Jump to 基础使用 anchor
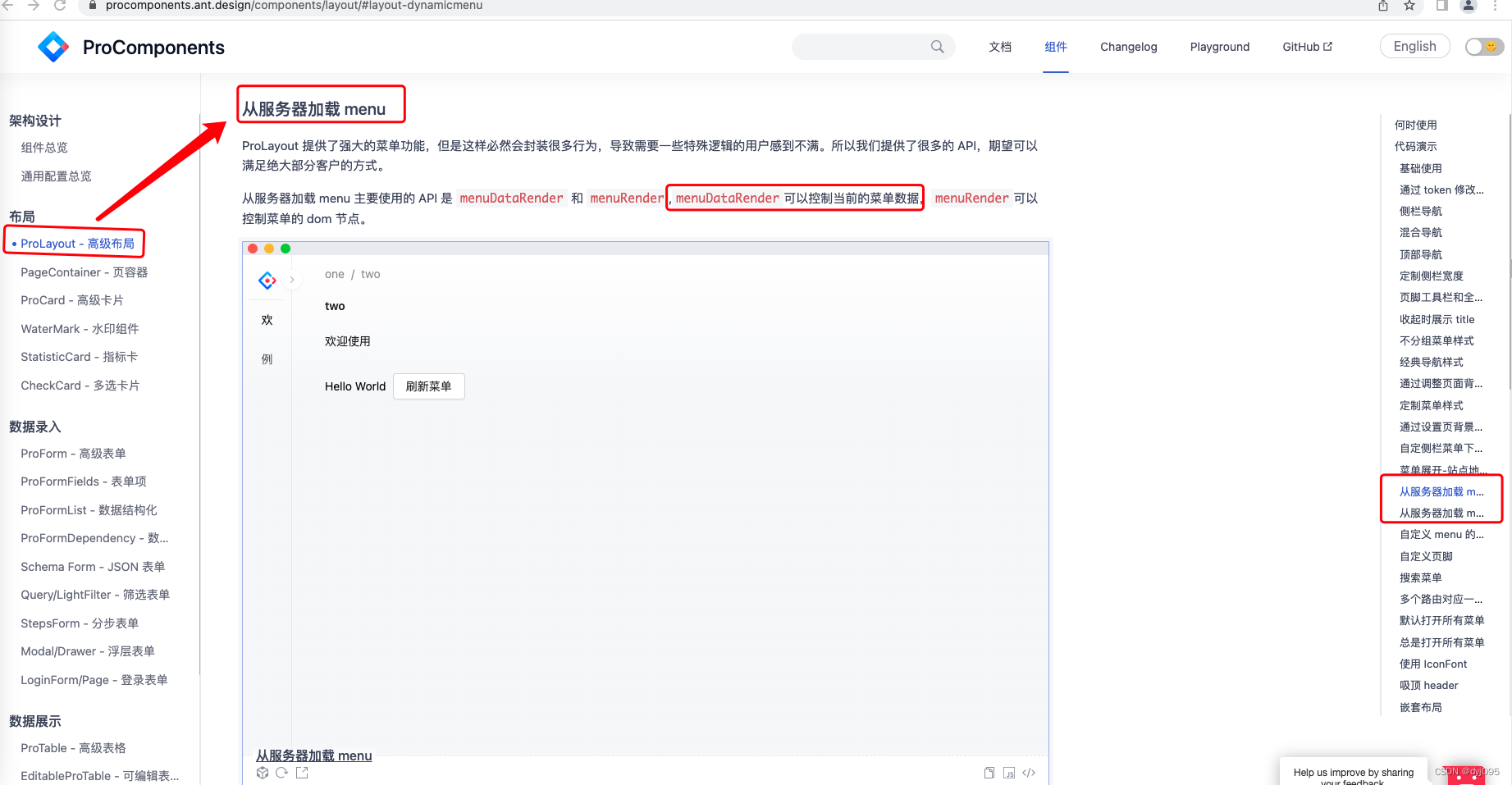The width and height of the screenshot is (1512, 785). (x=1421, y=168)
